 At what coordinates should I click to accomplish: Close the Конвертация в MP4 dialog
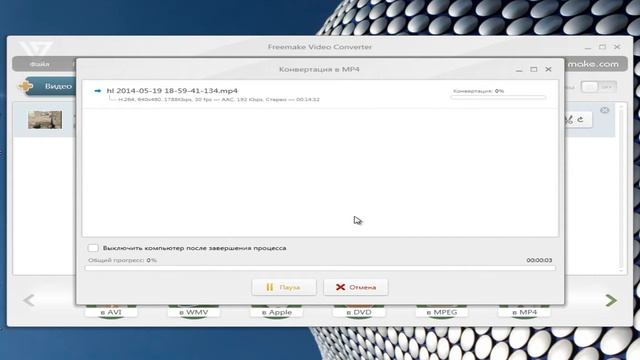coord(548,69)
